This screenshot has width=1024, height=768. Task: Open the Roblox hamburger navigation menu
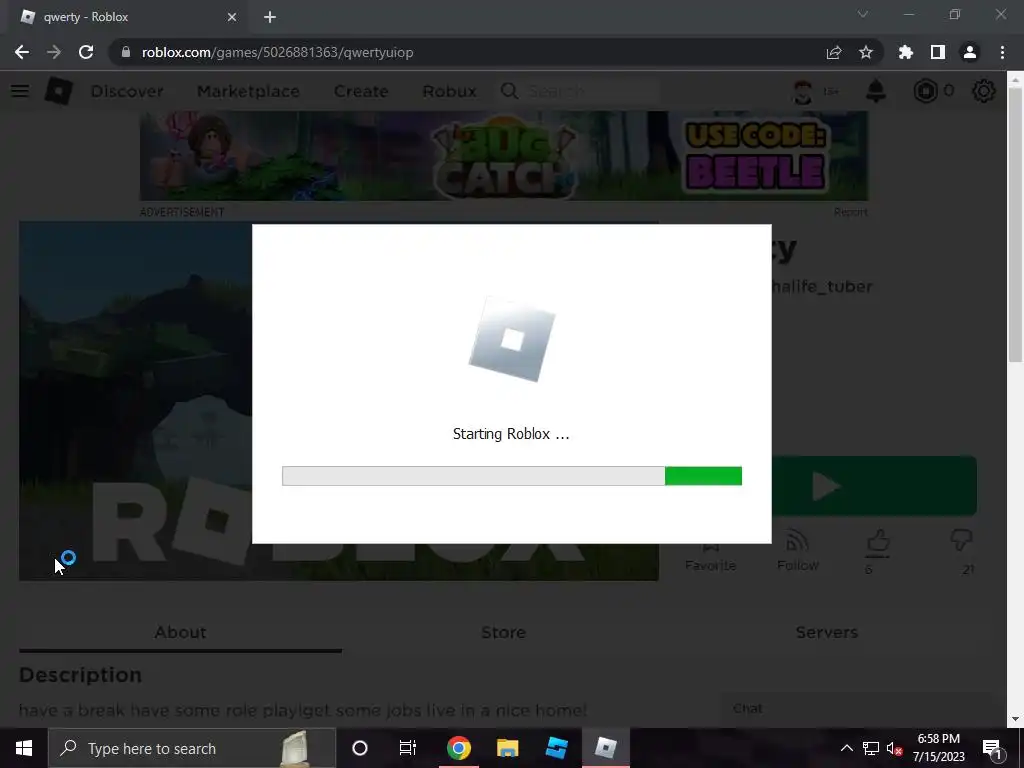[x=20, y=91]
